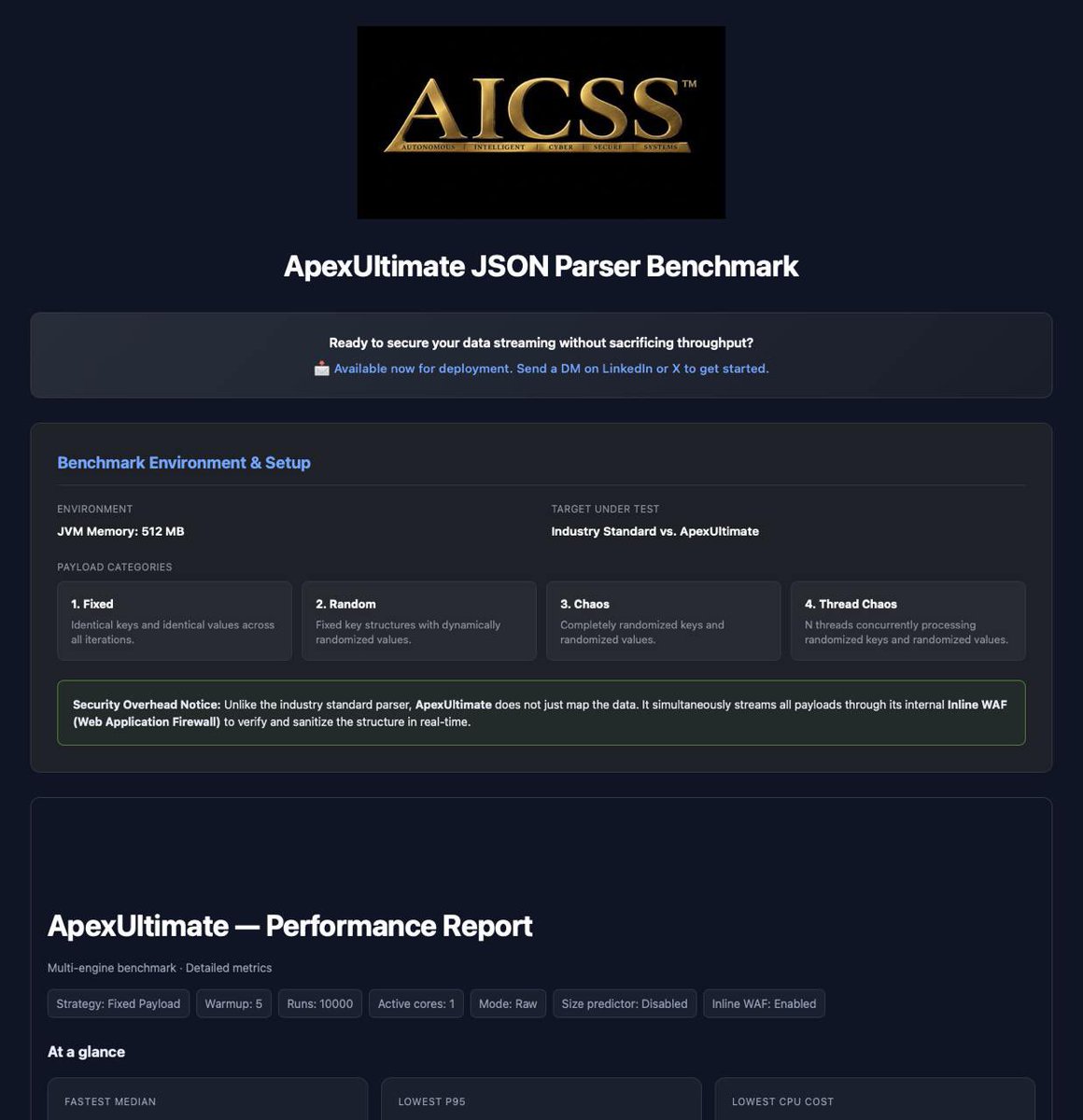Click the AICSS gold logo image
1083x1120 pixels.
coord(541,122)
